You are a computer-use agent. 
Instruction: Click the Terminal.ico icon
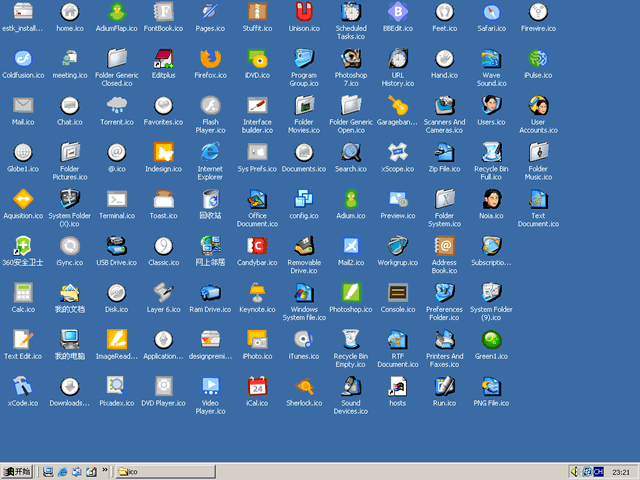point(117,199)
